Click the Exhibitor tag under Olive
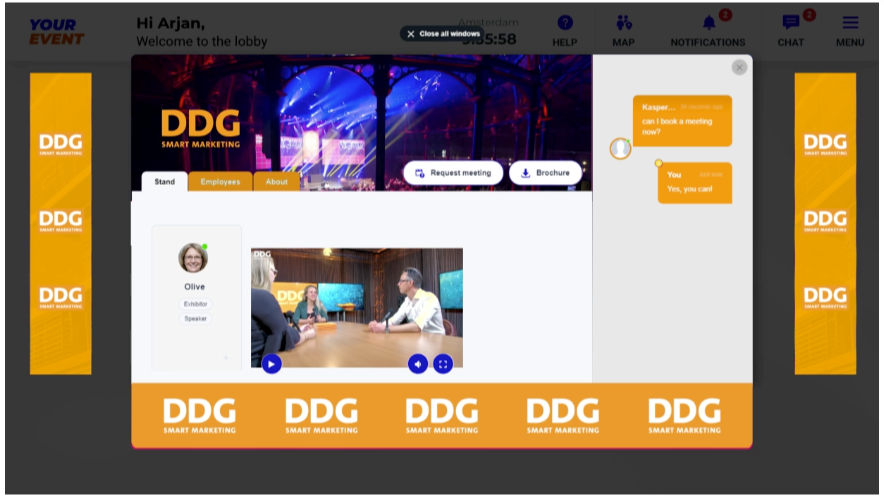This screenshot has width=884, height=497. pos(195,304)
